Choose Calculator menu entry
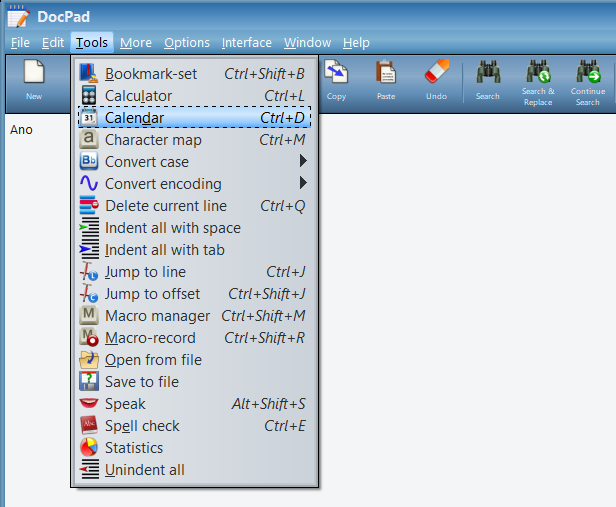The height and width of the screenshot is (507, 616). click(x=195, y=95)
